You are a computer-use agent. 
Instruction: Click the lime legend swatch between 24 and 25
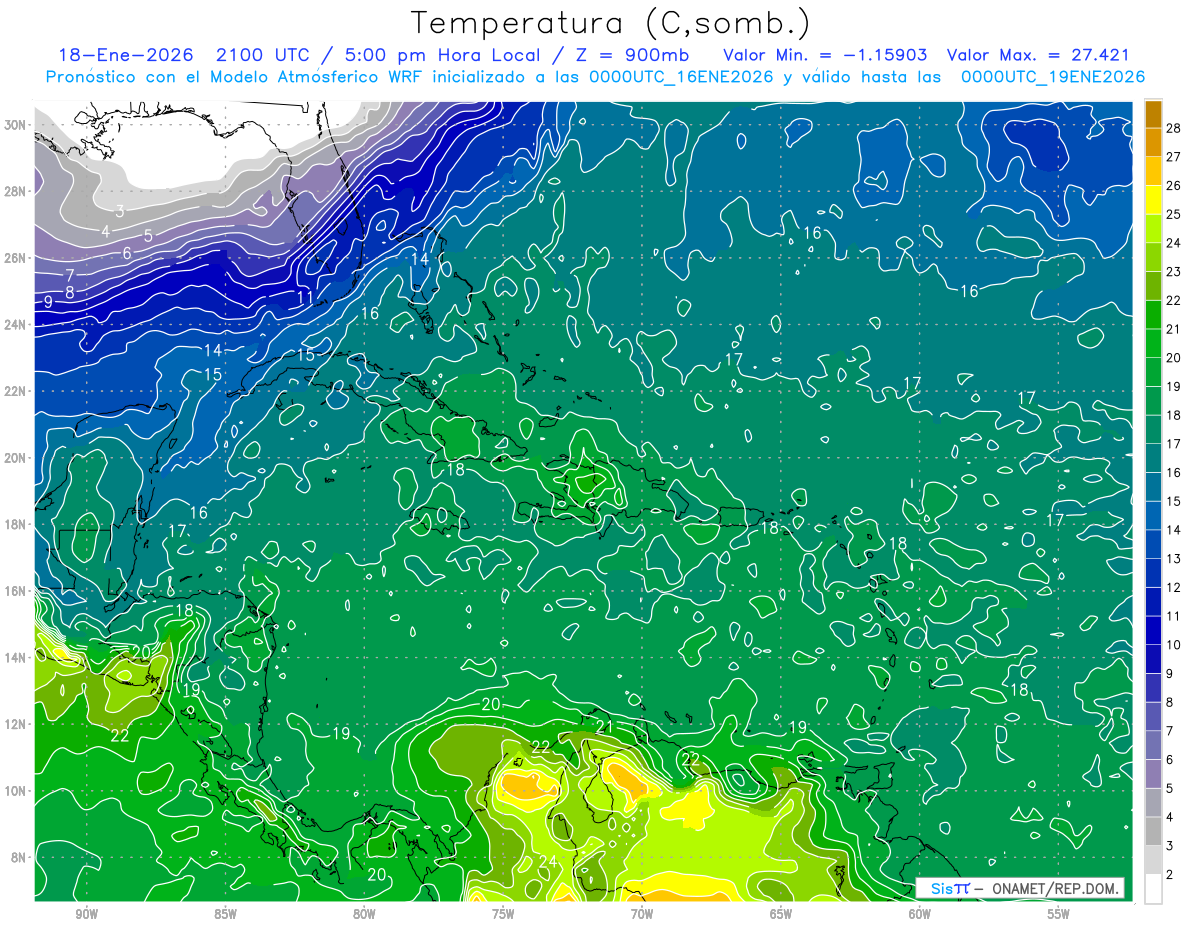coord(1153,229)
